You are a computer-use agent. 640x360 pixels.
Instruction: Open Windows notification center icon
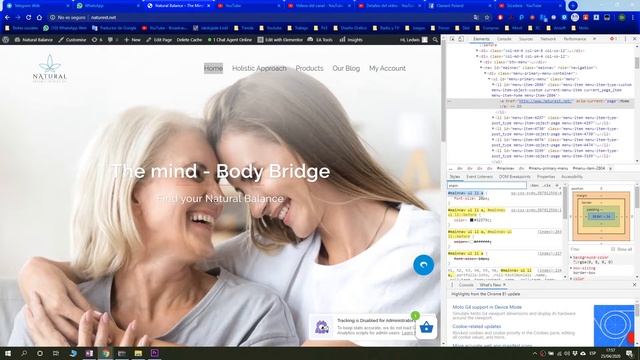pos(629,353)
